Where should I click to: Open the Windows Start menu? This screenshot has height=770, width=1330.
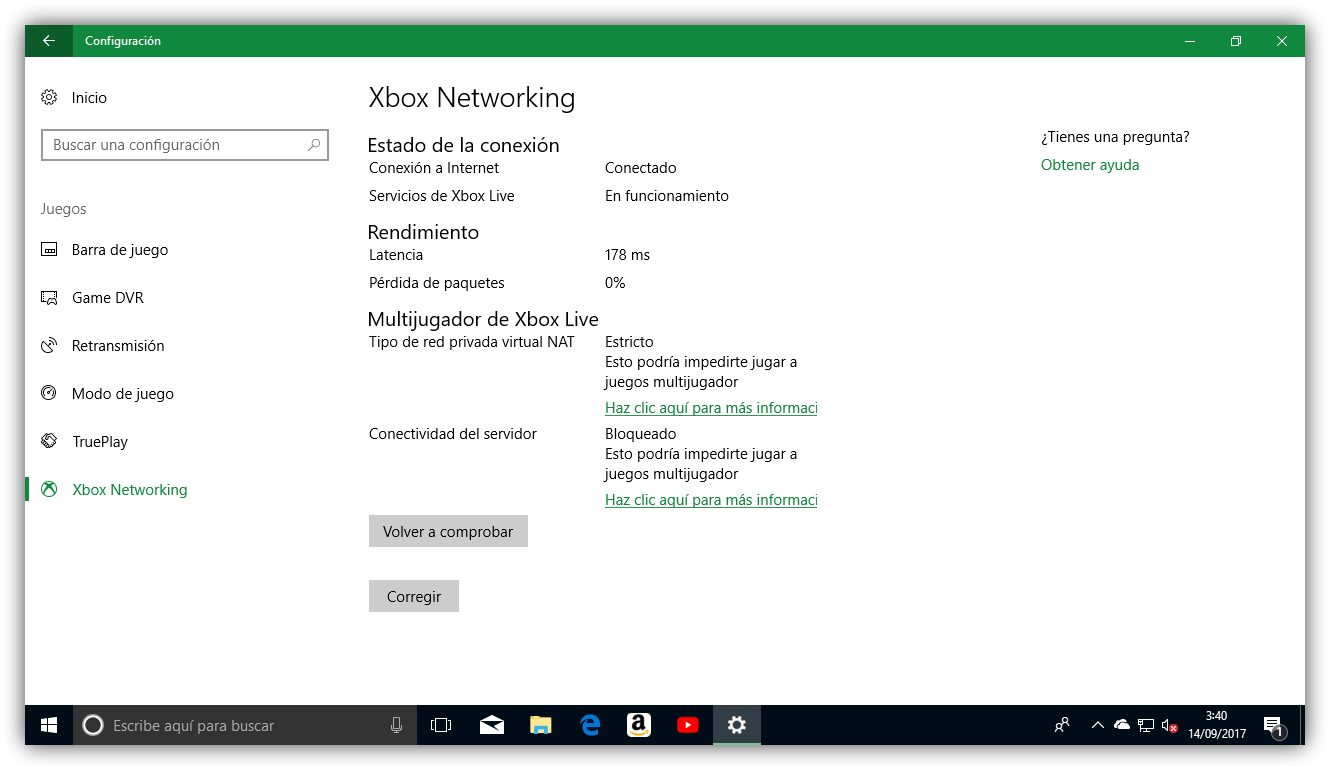[49, 725]
